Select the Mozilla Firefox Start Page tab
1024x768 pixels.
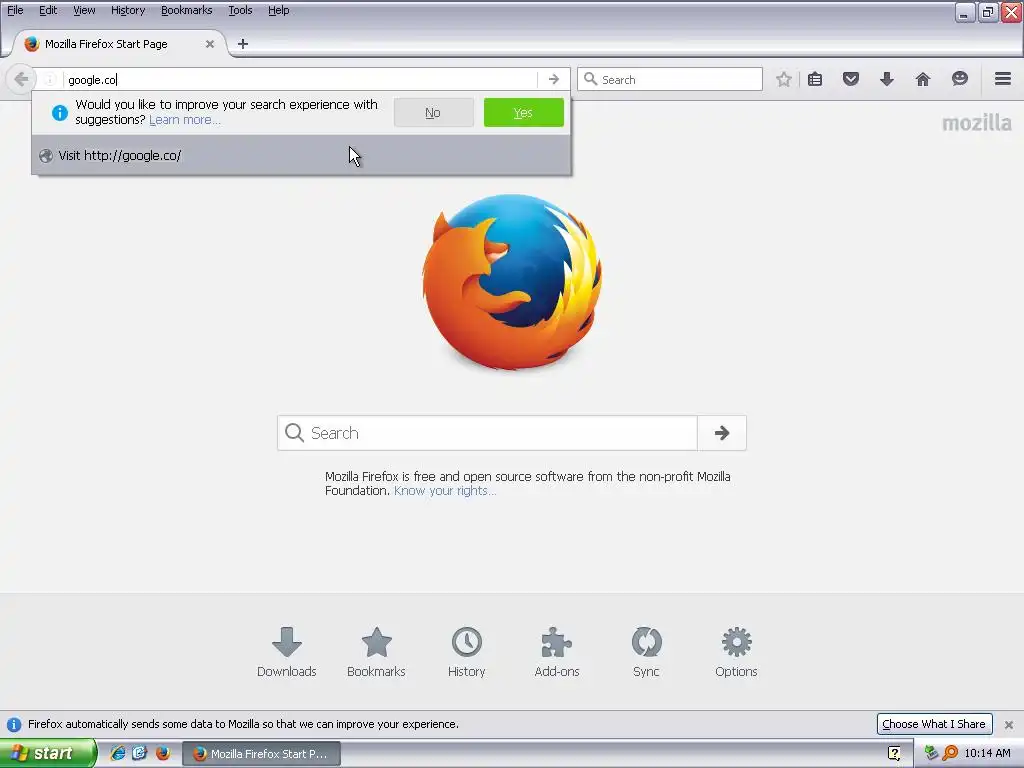click(118, 44)
